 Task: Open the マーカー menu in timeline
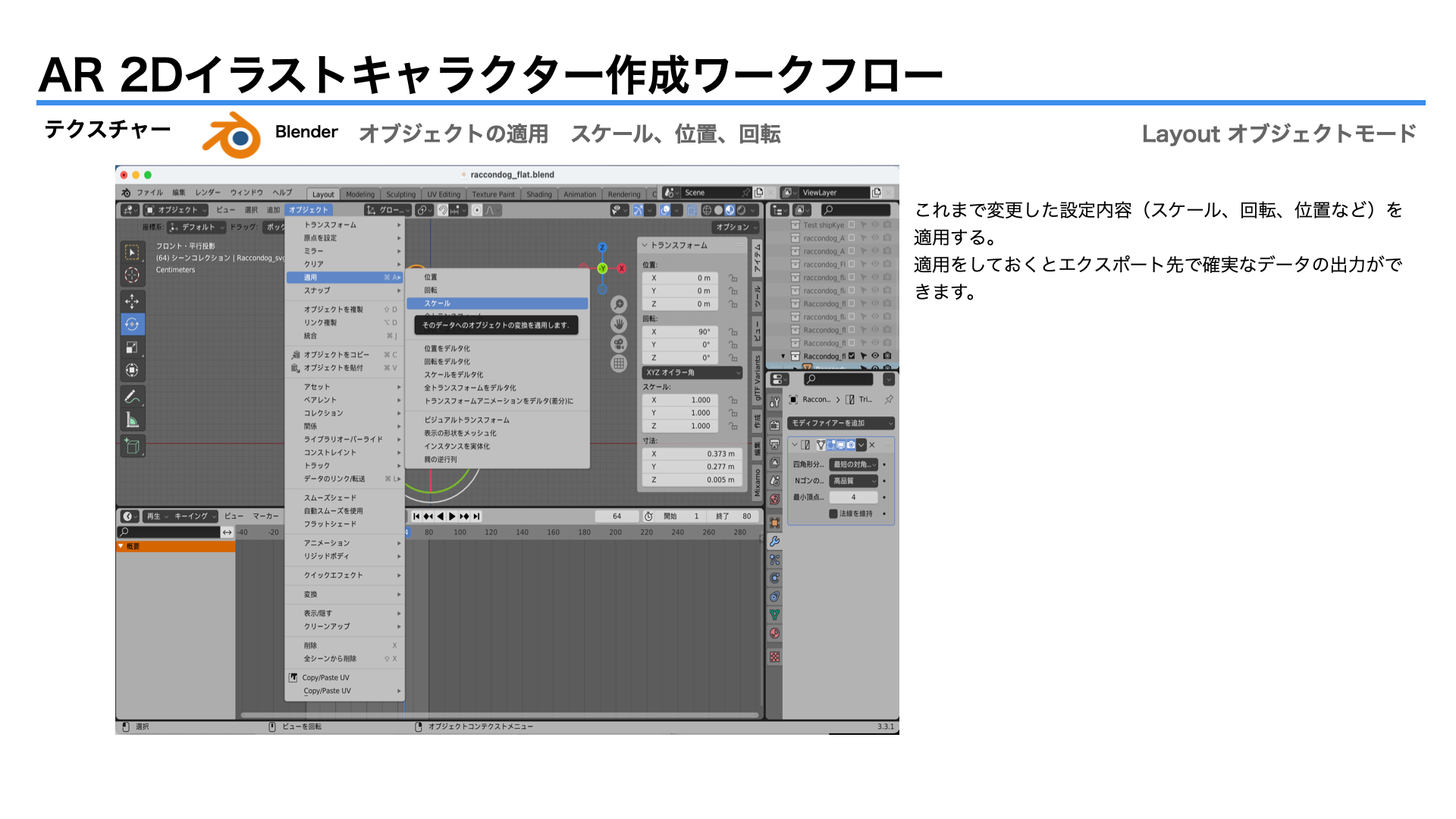click(x=265, y=516)
